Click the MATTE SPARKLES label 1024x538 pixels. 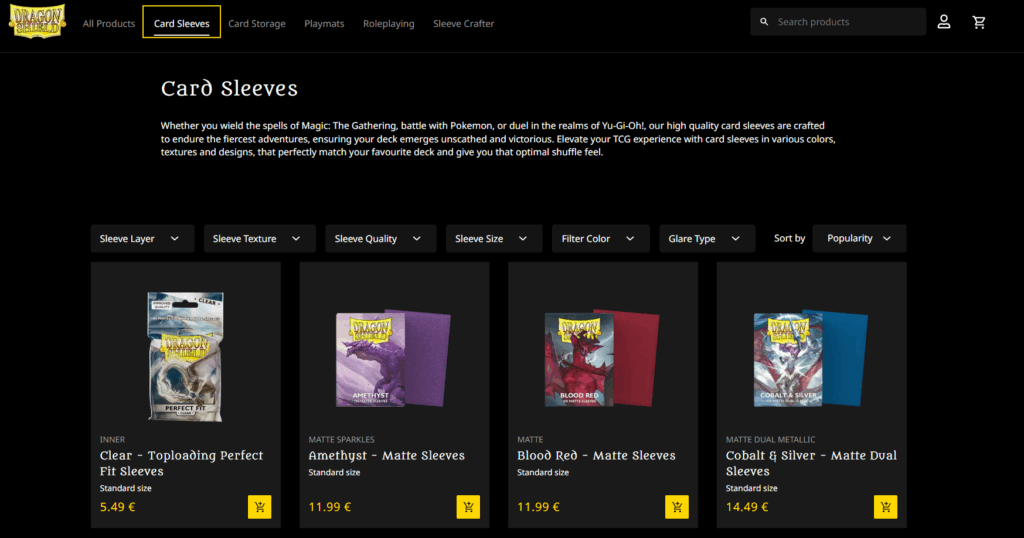coord(342,439)
